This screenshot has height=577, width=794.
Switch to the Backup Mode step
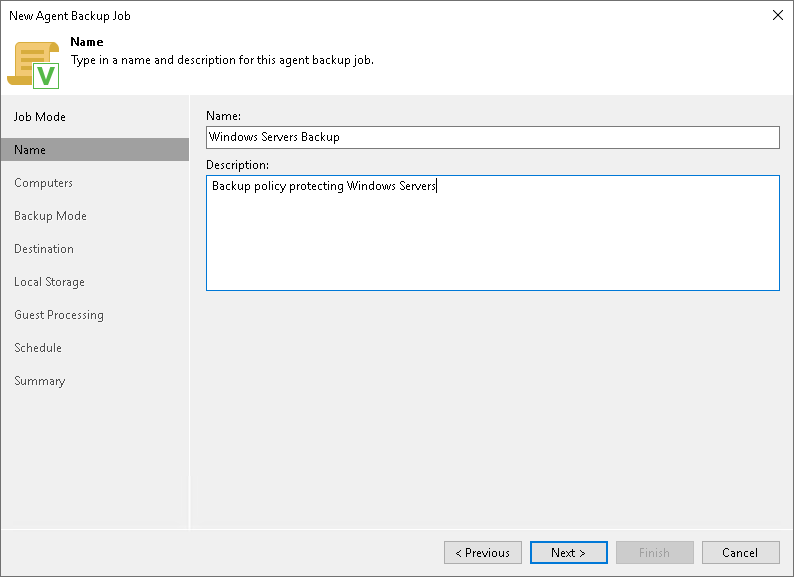[50, 216]
